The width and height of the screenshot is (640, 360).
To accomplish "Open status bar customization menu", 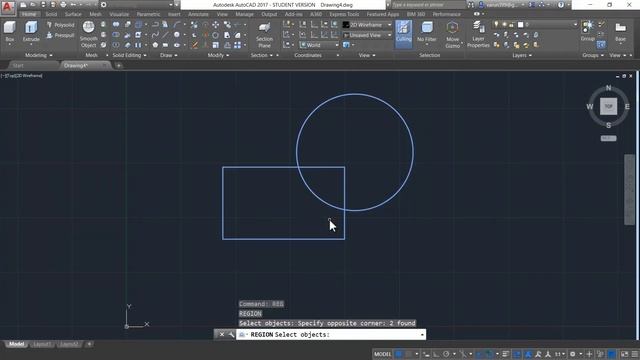I will coord(635,354).
